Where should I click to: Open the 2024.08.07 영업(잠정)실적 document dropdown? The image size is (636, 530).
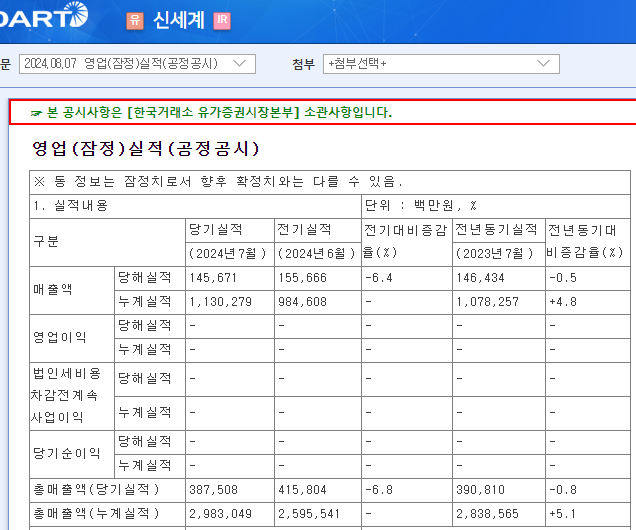(x=138, y=64)
